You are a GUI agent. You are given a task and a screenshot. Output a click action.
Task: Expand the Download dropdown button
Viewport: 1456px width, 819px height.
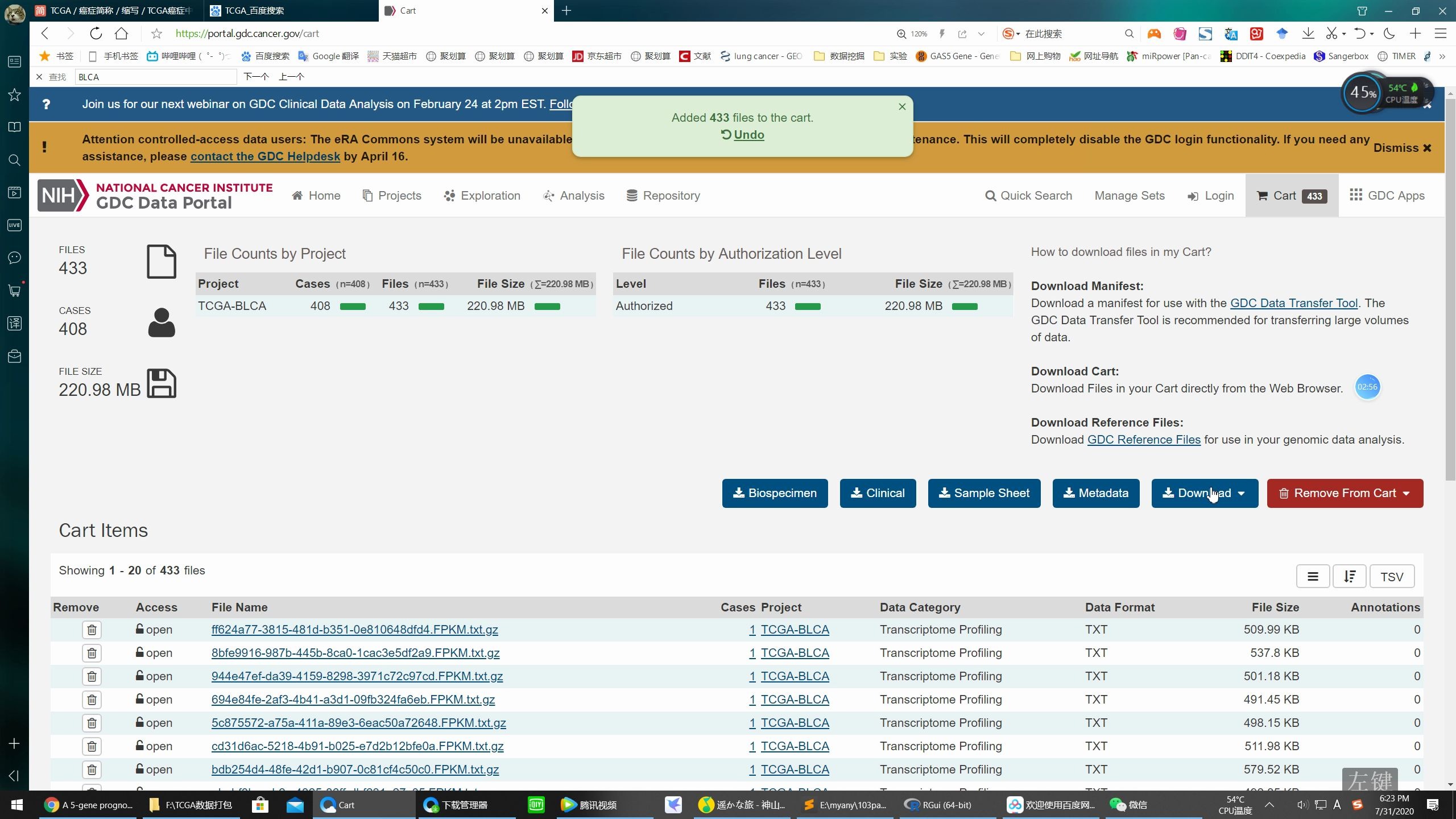click(1205, 493)
